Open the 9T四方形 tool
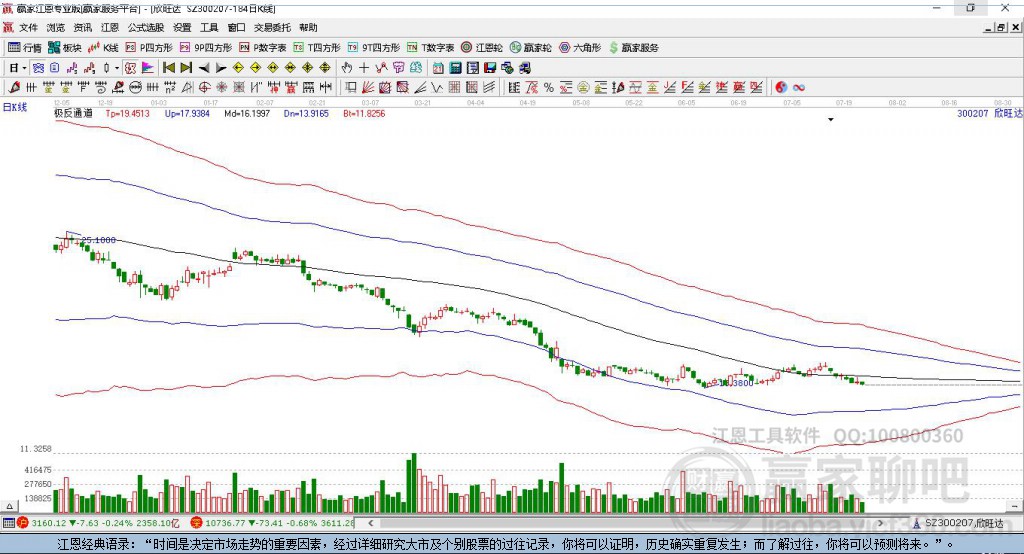The height and width of the screenshot is (554, 1024). pos(374,48)
